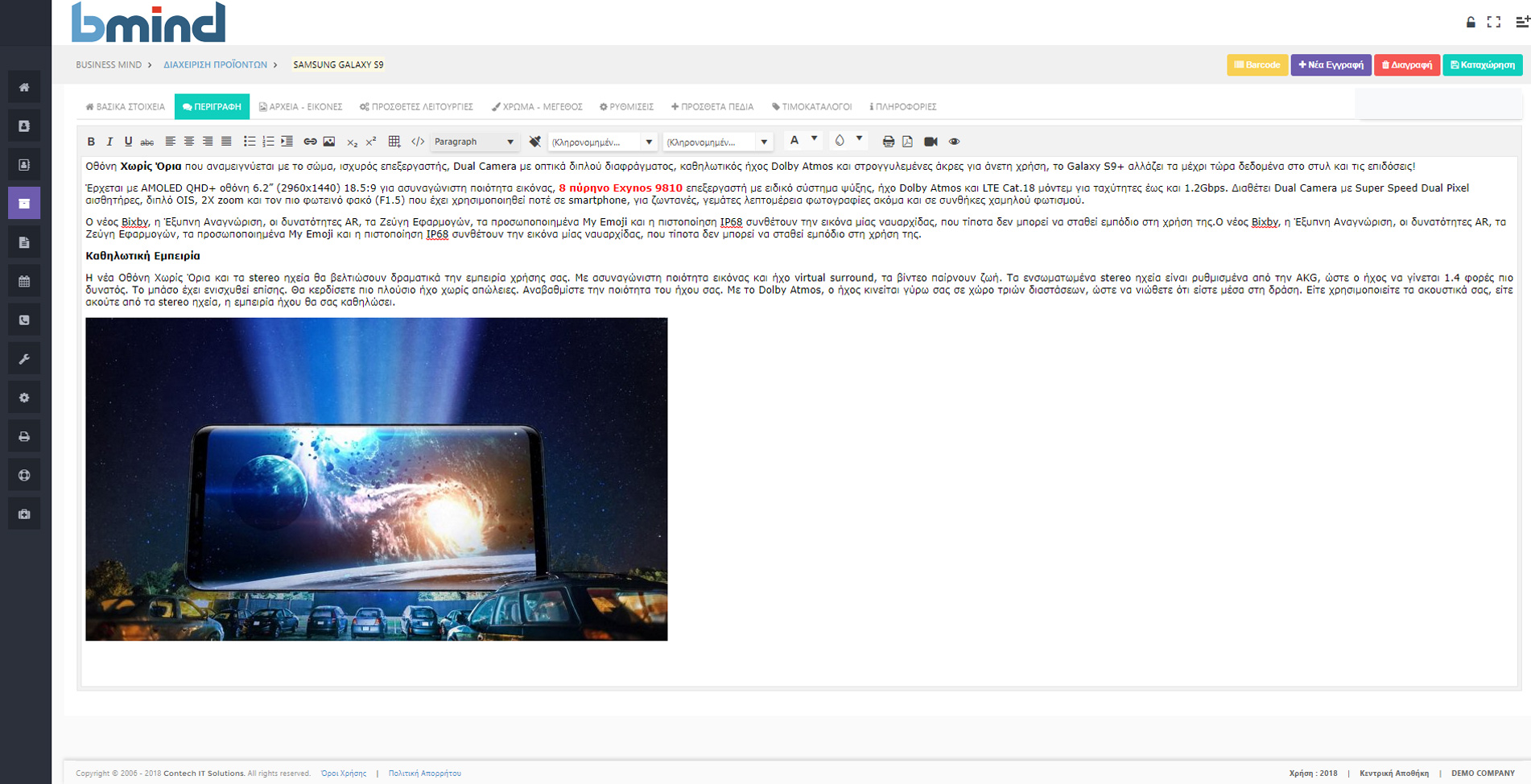Delete record with Διαγραφή button

click(x=1407, y=65)
